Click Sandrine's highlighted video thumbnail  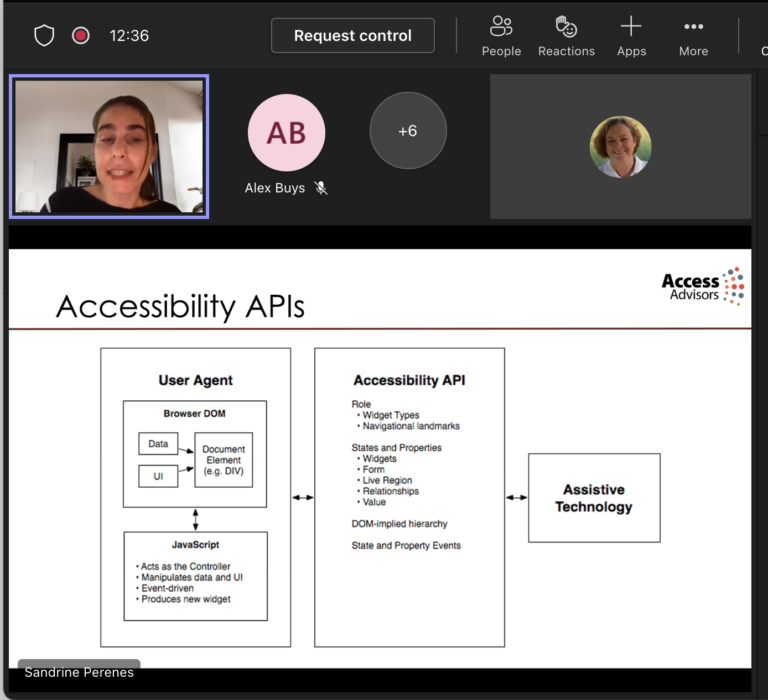pyautogui.click(x=109, y=146)
